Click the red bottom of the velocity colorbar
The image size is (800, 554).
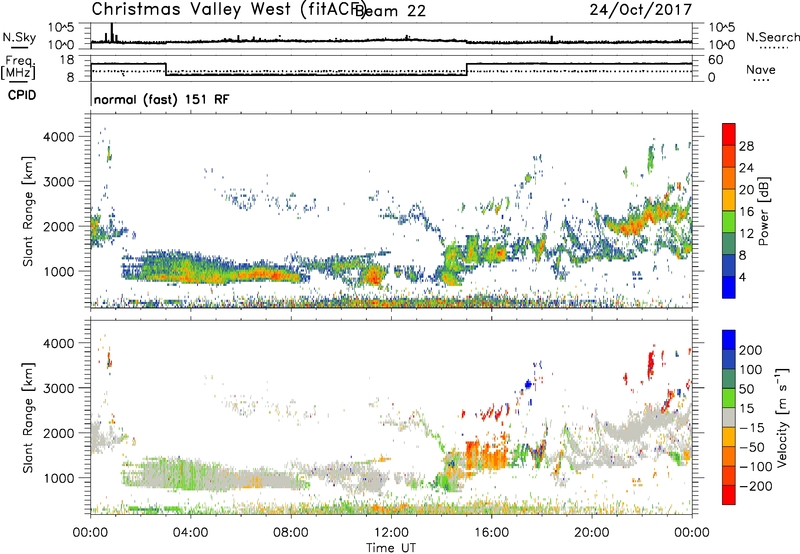click(x=729, y=495)
